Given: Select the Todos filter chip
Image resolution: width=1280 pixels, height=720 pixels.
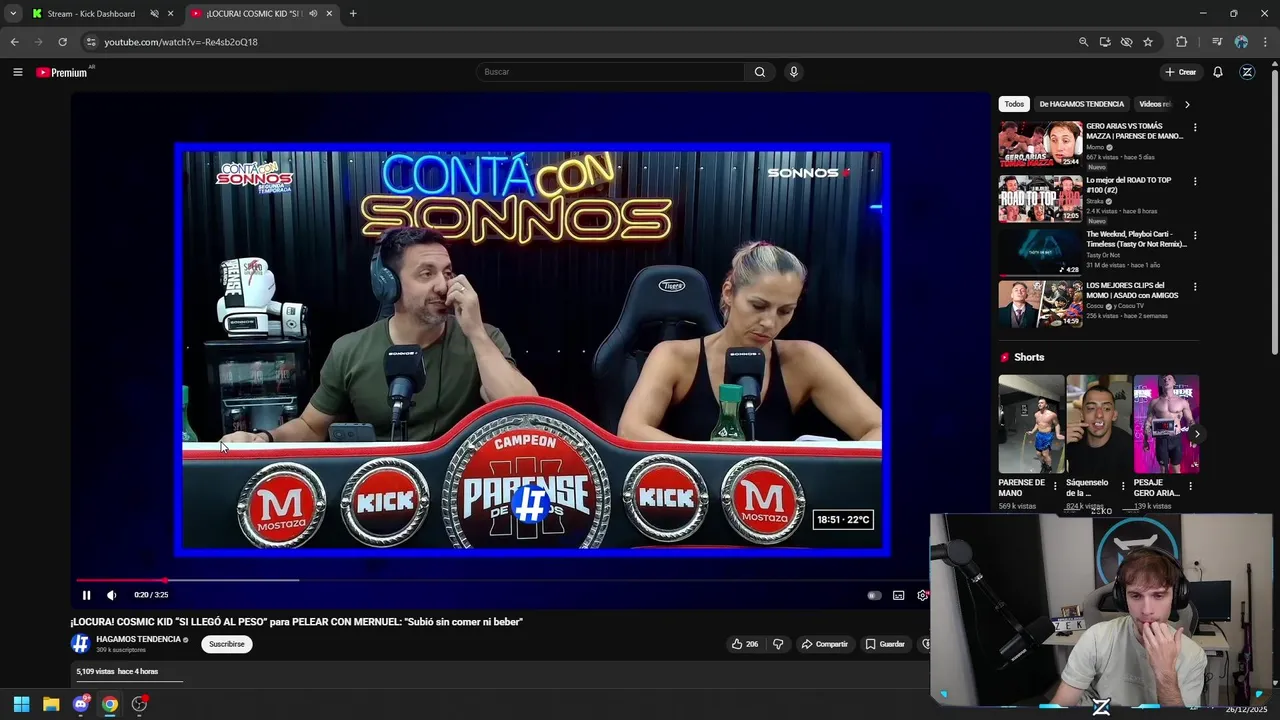Looking at the screenshot, I should coord(1014,104).
